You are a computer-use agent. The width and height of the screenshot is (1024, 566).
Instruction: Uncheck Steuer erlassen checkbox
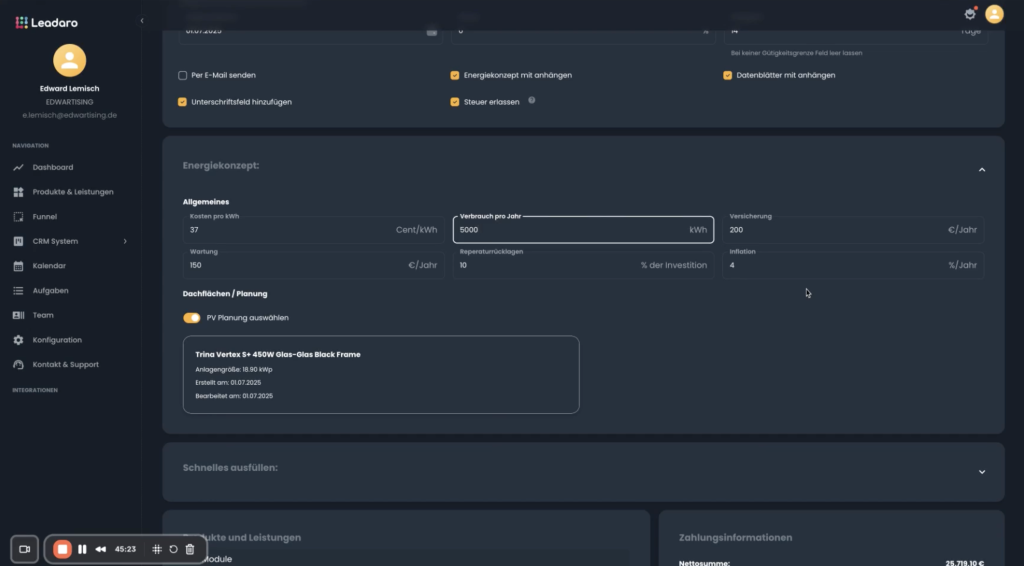(455, 102)
